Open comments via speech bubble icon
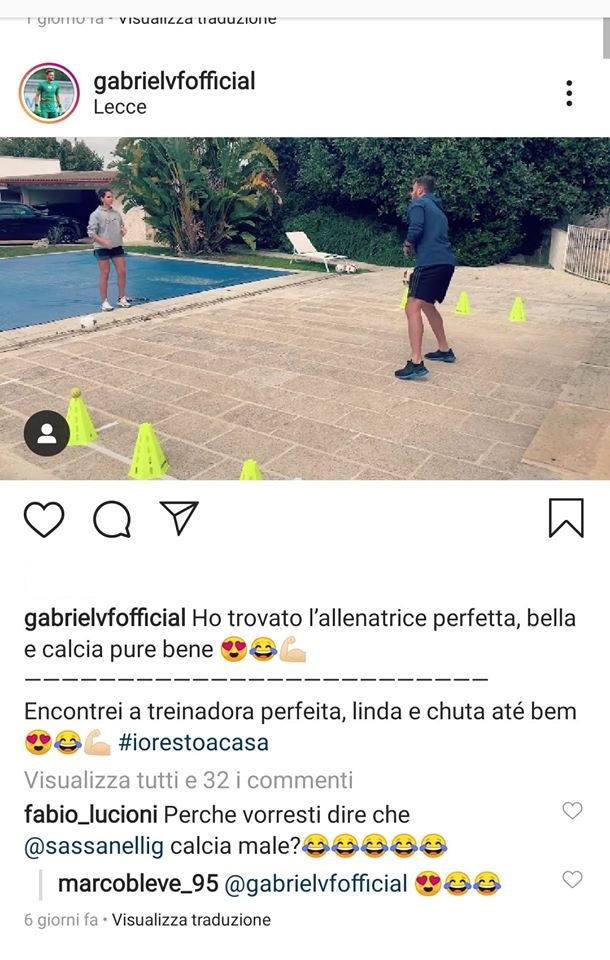The image size is (610, 960). coord(112,519)
